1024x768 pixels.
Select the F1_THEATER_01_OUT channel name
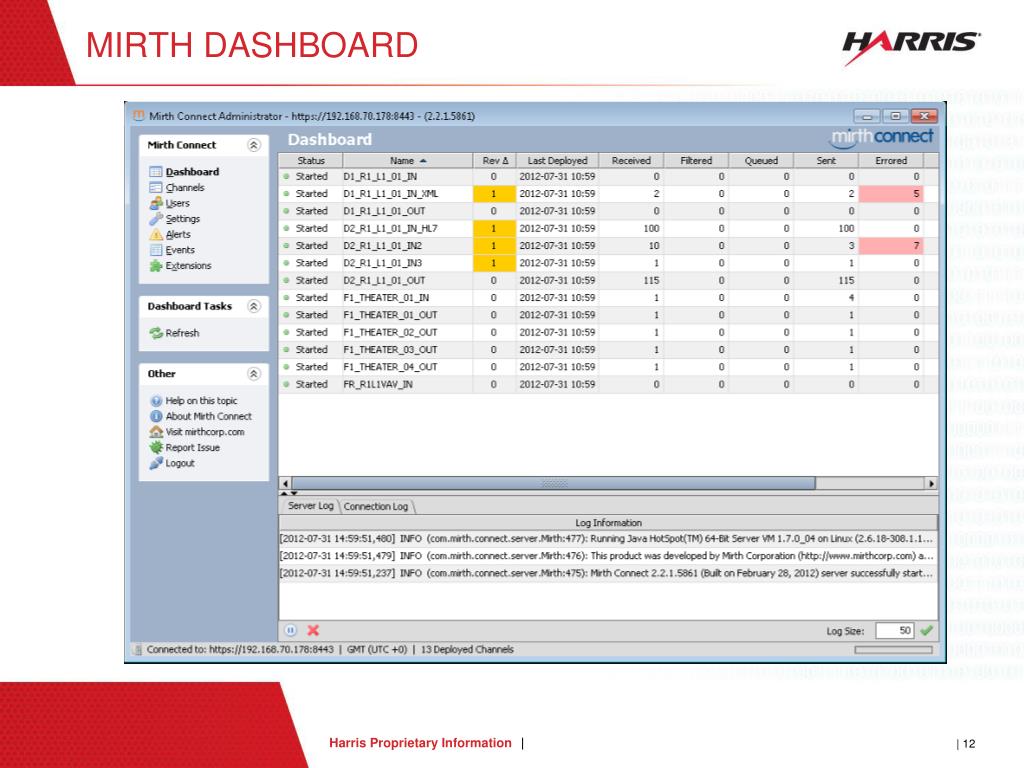[391, 315]
